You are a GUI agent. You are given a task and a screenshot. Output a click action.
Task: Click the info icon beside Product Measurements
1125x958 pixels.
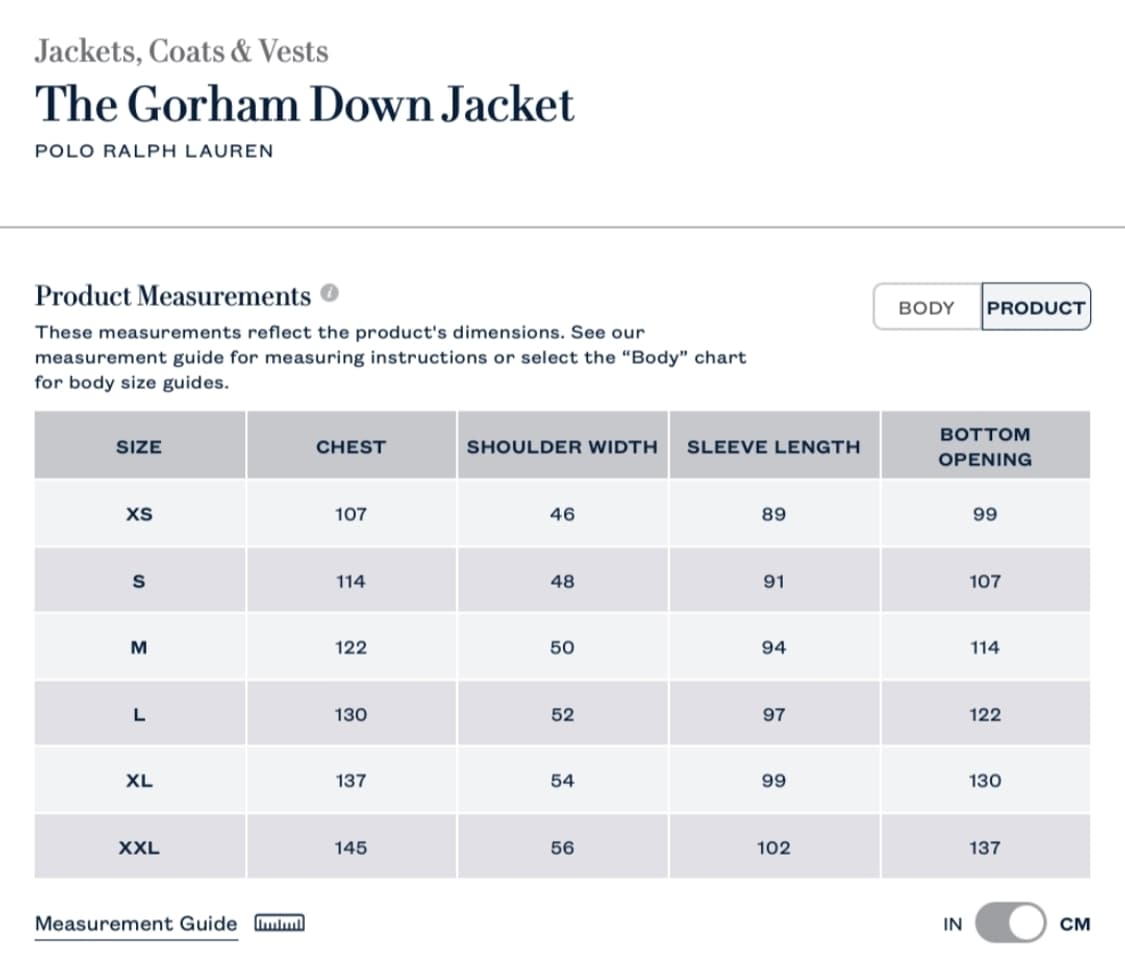[x=330, y=295]
